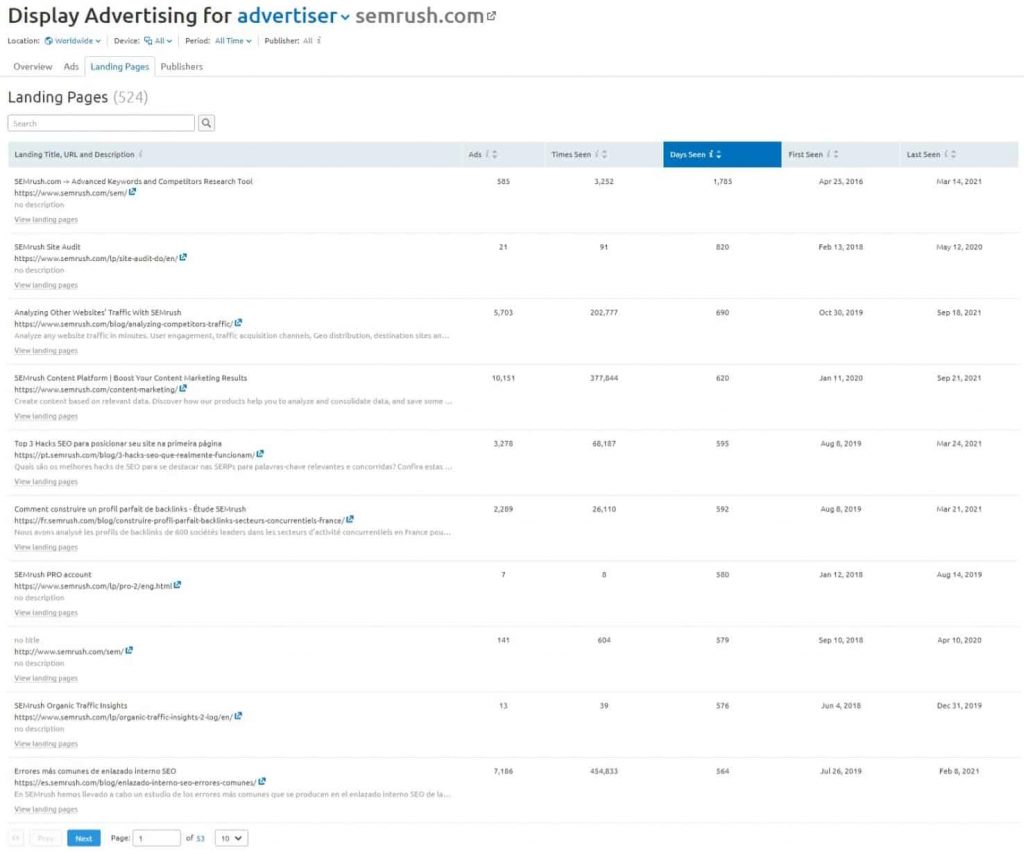Click the device icon in Device filter
The height and width of the screenshot is (851, 1024).
(148, 40)
